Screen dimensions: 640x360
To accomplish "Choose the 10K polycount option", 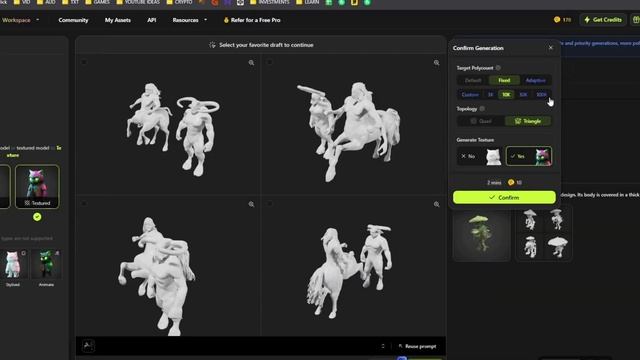I will pyautogui.click(x=506, y=95).
